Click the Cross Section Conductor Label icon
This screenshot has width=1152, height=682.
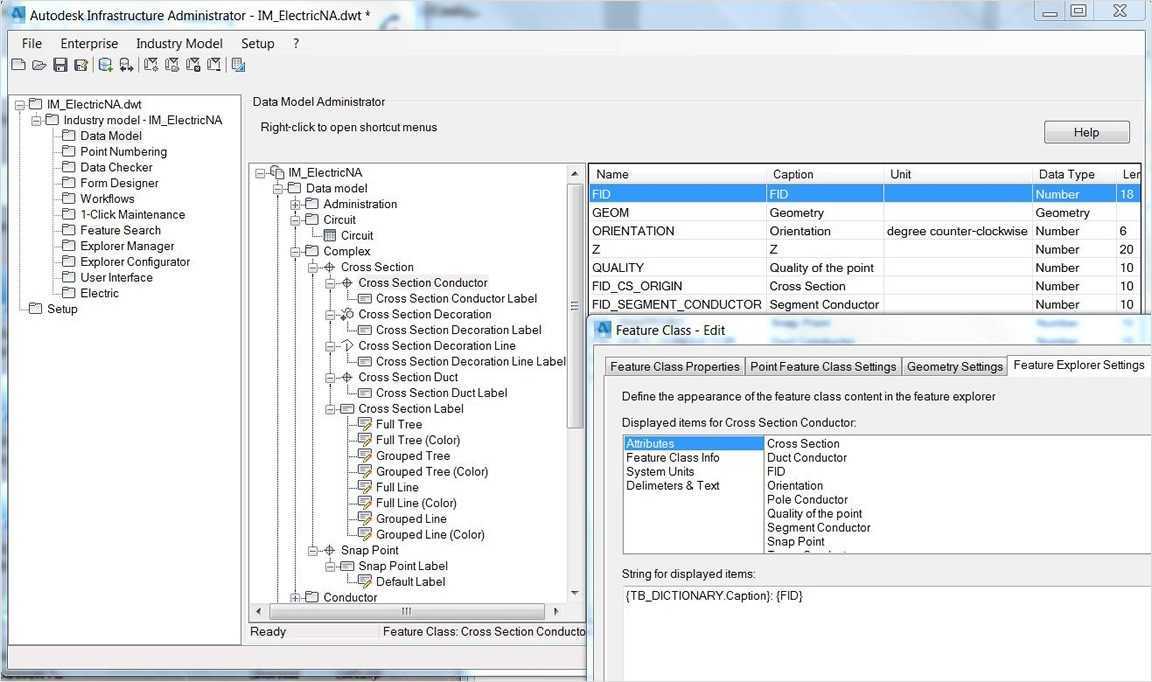pyautogui.click(x=364, y=298)
